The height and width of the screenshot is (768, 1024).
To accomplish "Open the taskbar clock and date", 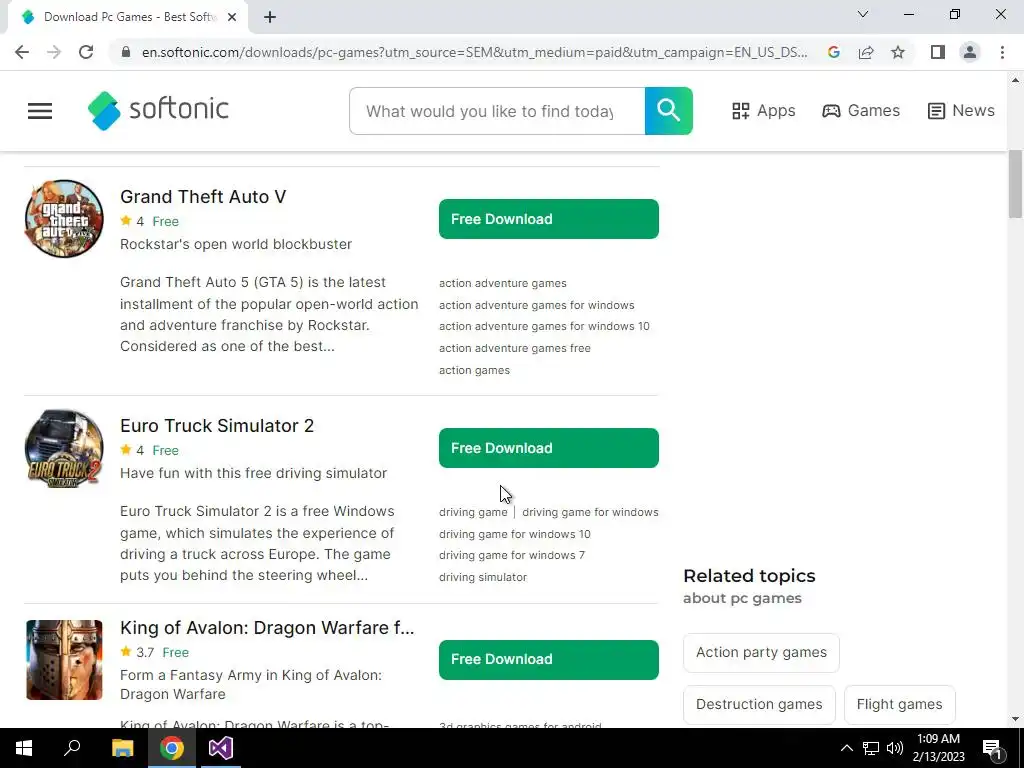I will (x=938, y=748).
